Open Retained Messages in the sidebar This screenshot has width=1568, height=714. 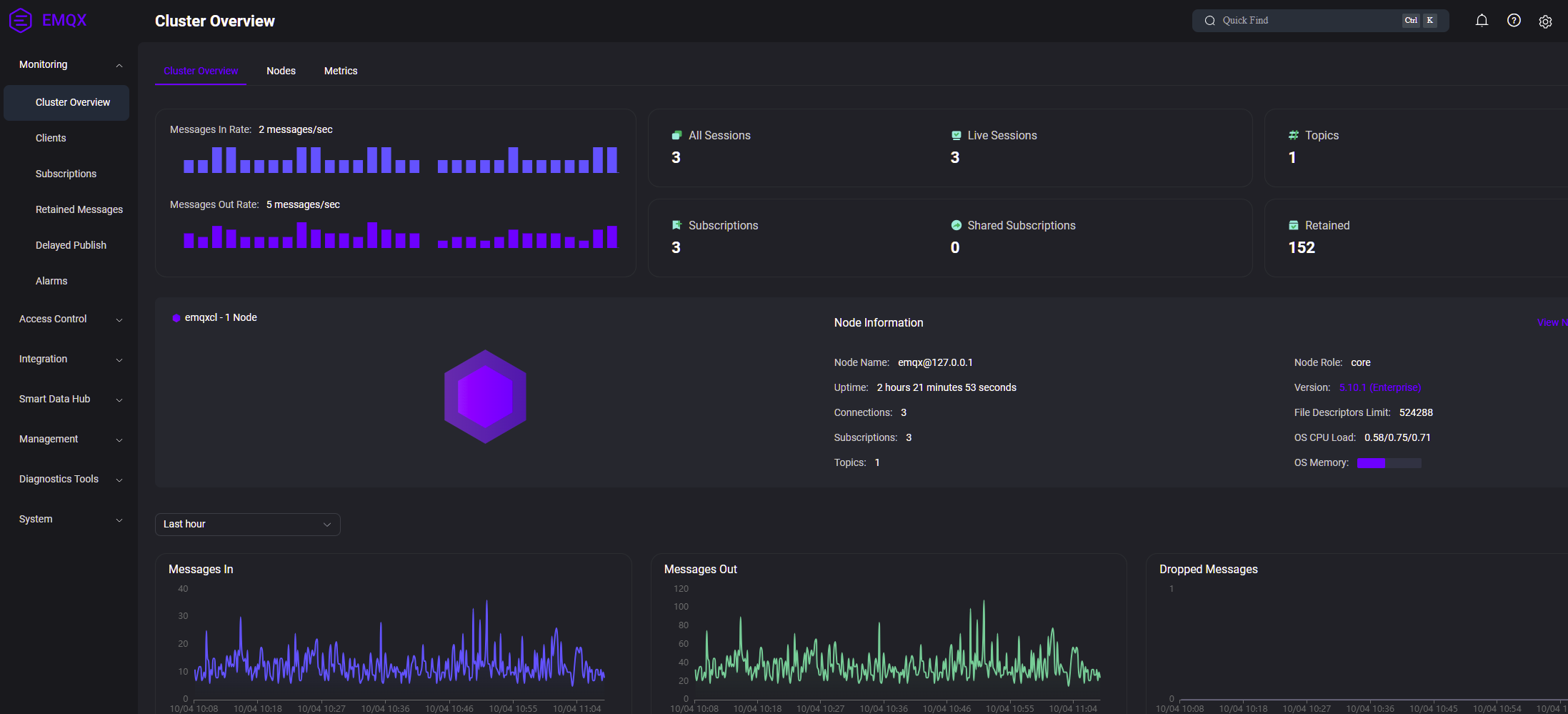pyautogui.click(x=79, y=210)
